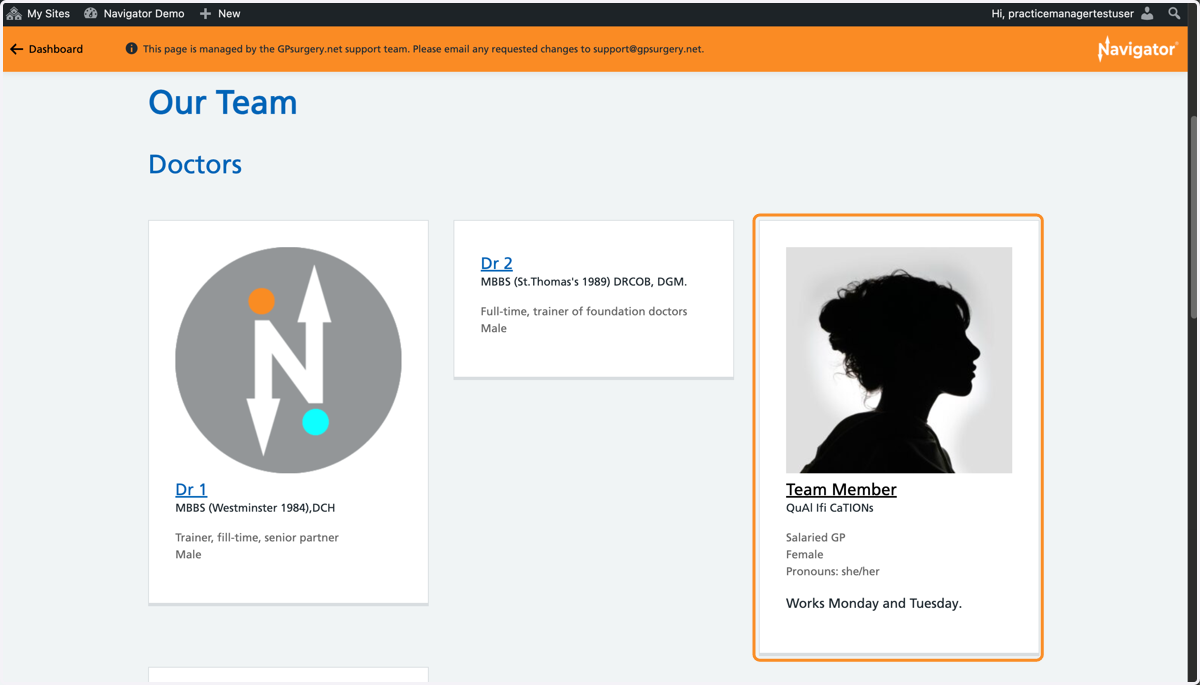The height and width of the screenshot is (685, 1200).
Task: Click the My Sites network icon
Action: pos(14,14)
